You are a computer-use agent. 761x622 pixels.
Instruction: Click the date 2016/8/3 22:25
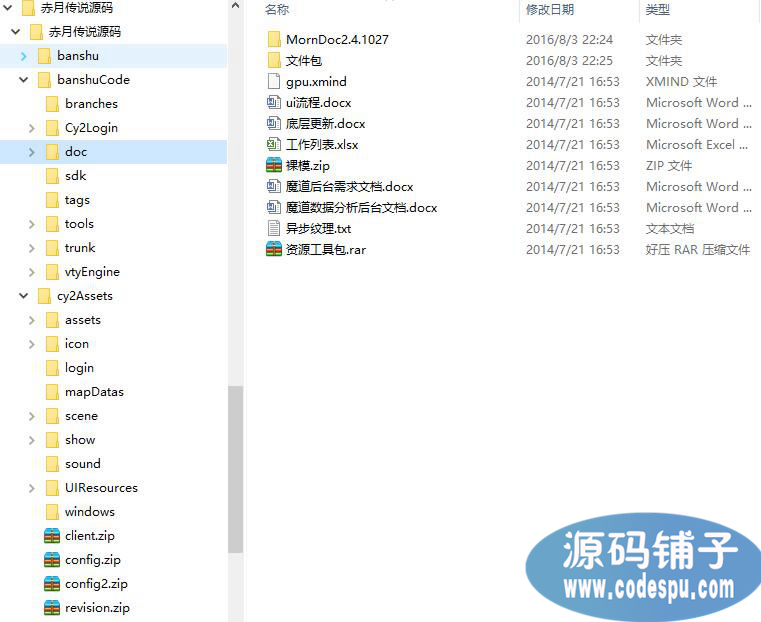point(569,61)
